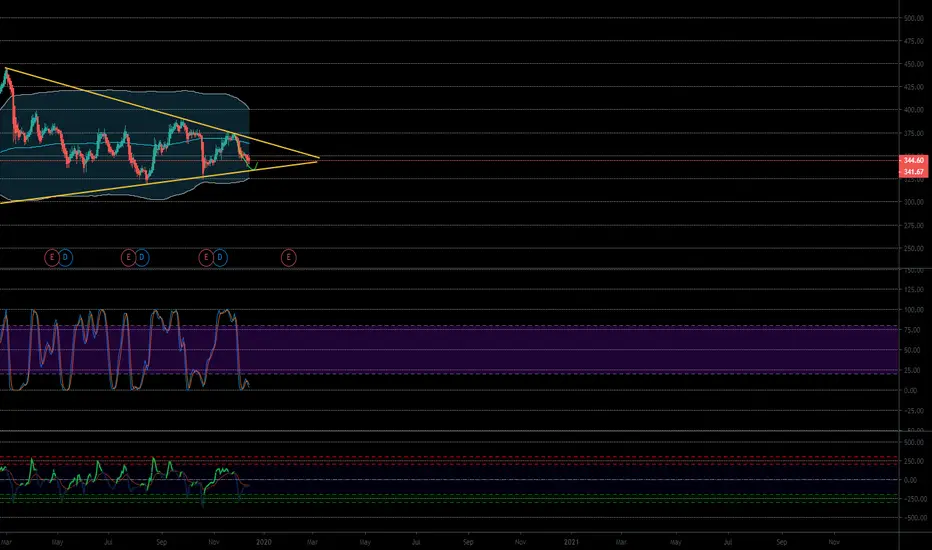Open the earnings E marker between Jul and Sep 2019
The image size is (932, 550).
coord(128,257)
